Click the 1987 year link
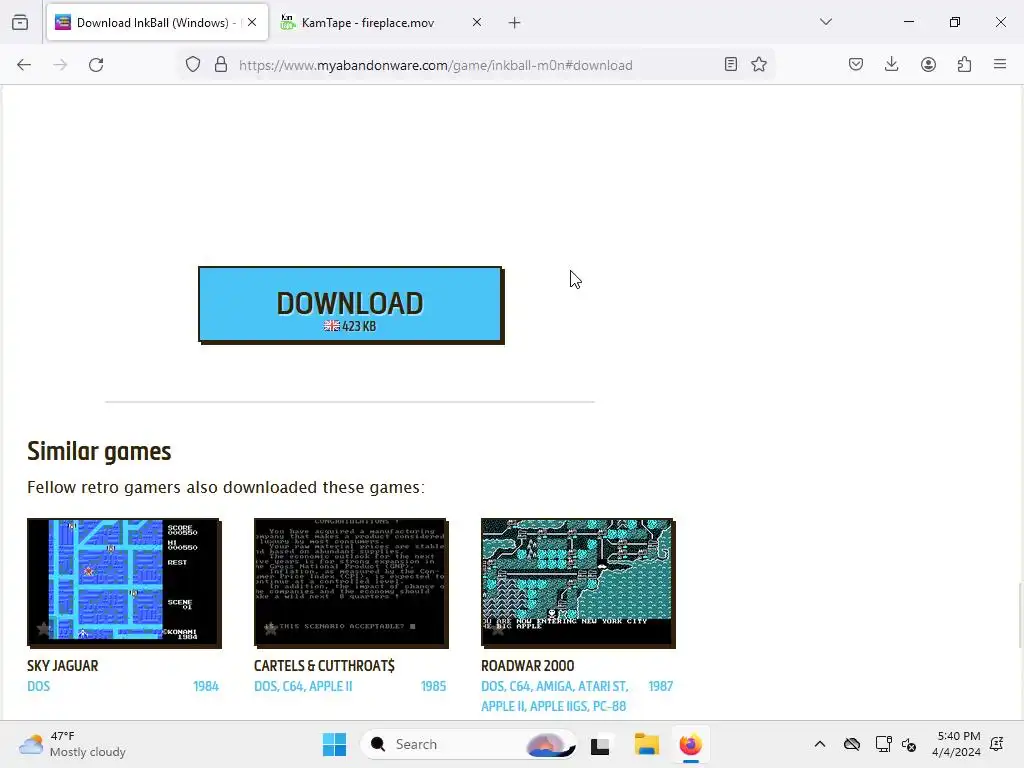Screen dimensions: 1024x768 pos(660,686)
